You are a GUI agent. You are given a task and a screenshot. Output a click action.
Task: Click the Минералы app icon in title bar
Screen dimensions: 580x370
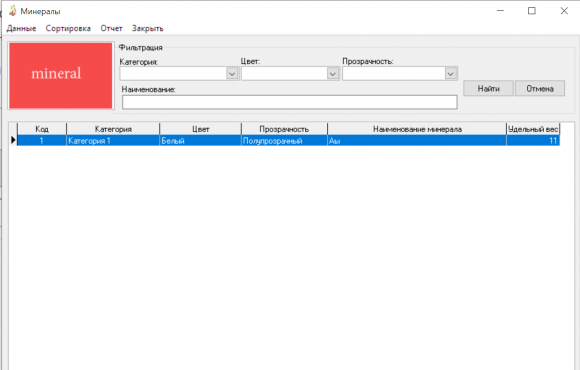click(x=13, y=11)
